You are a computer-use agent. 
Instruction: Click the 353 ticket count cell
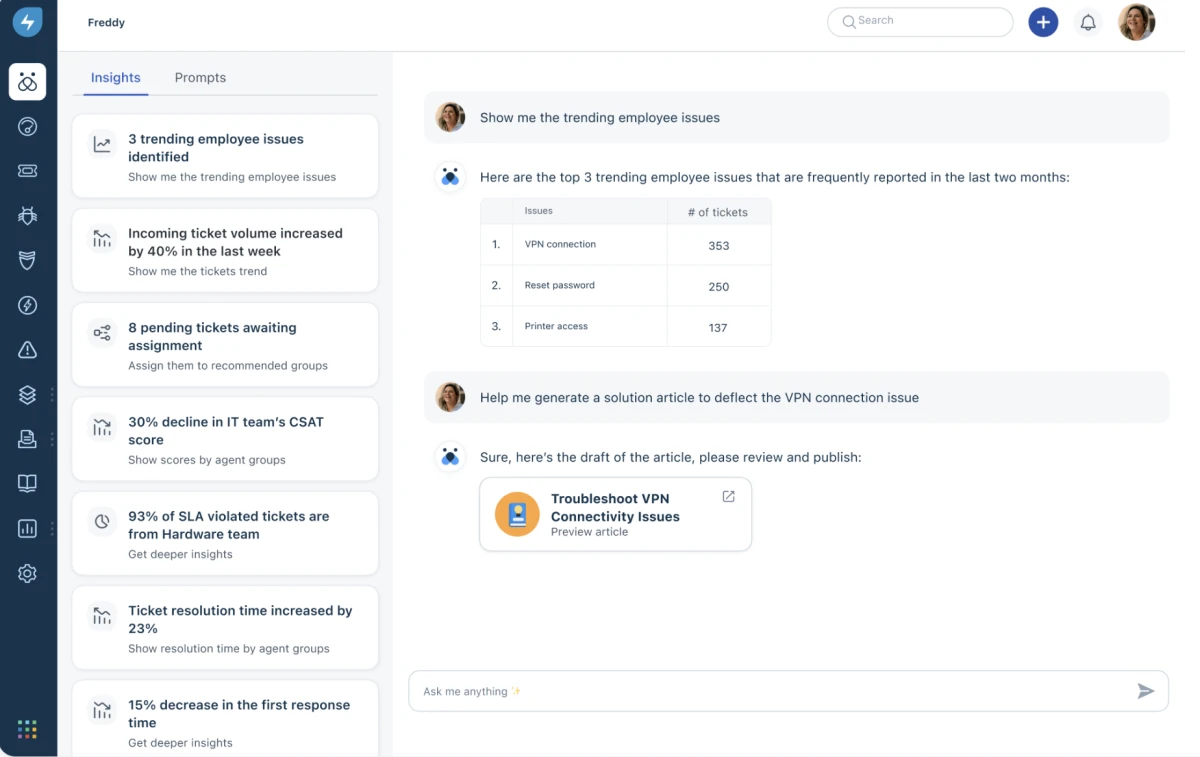pos(718,245)
